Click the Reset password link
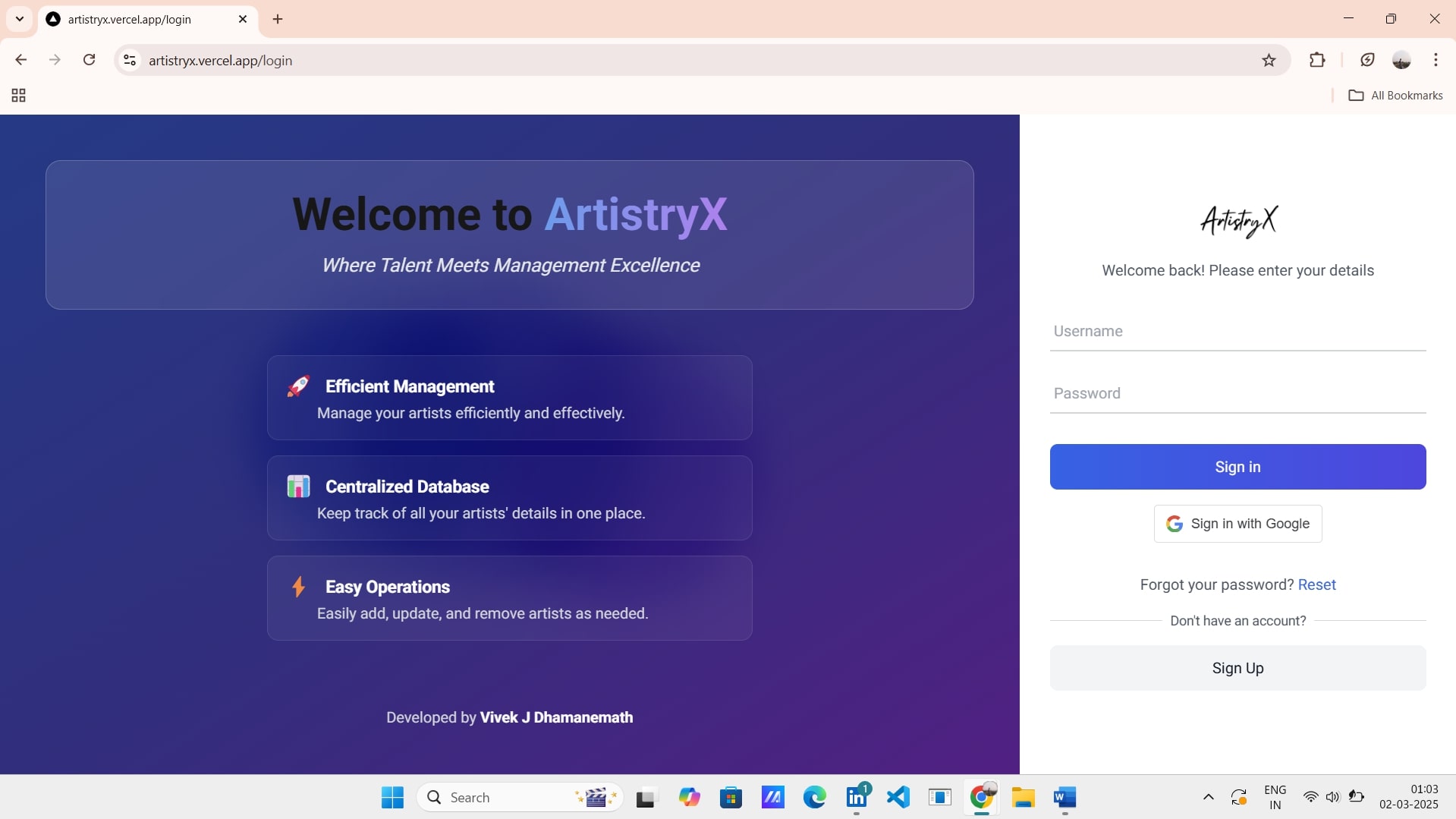 (1316, 584)
